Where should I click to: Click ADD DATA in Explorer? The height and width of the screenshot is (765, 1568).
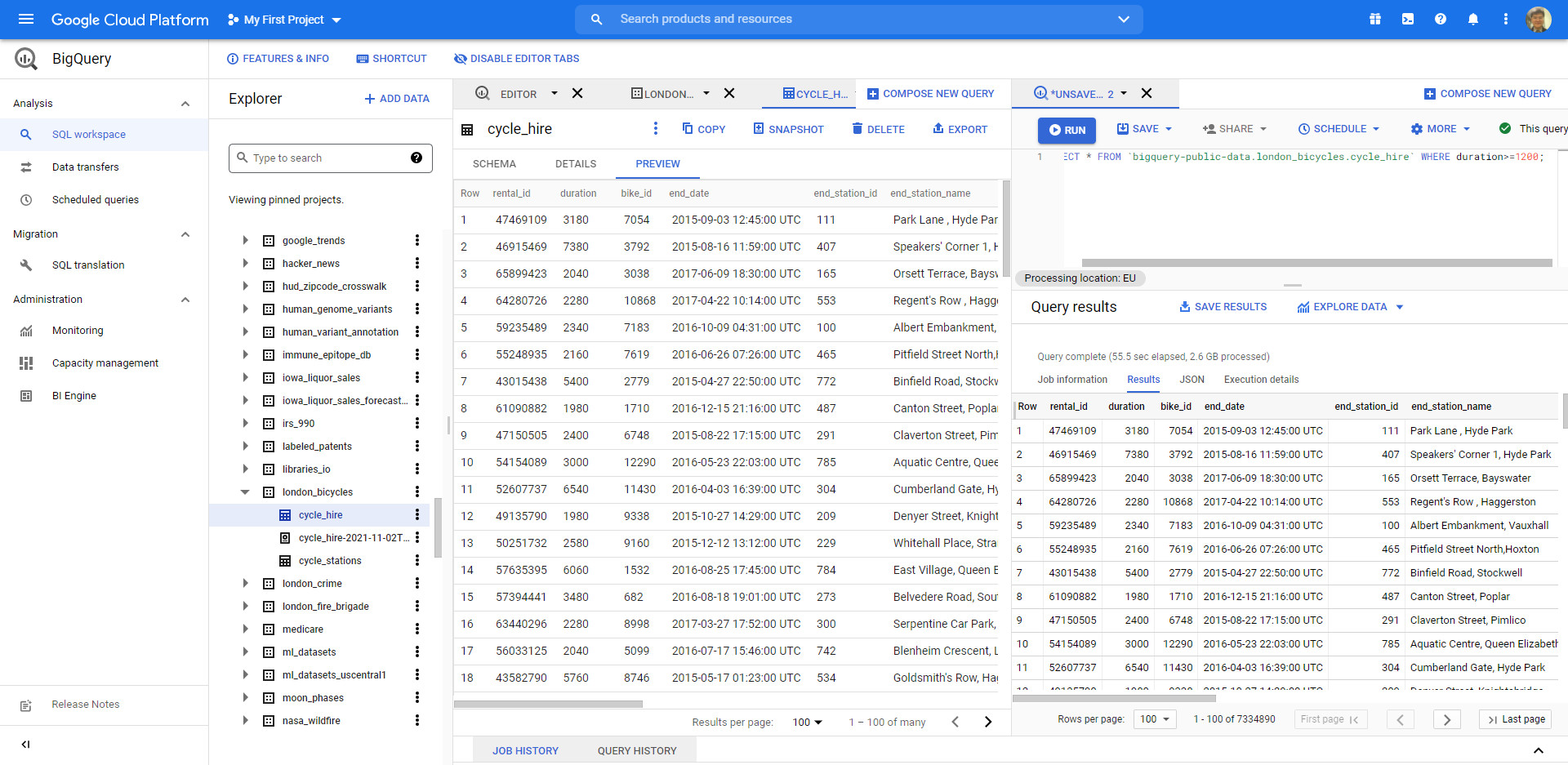397,99
